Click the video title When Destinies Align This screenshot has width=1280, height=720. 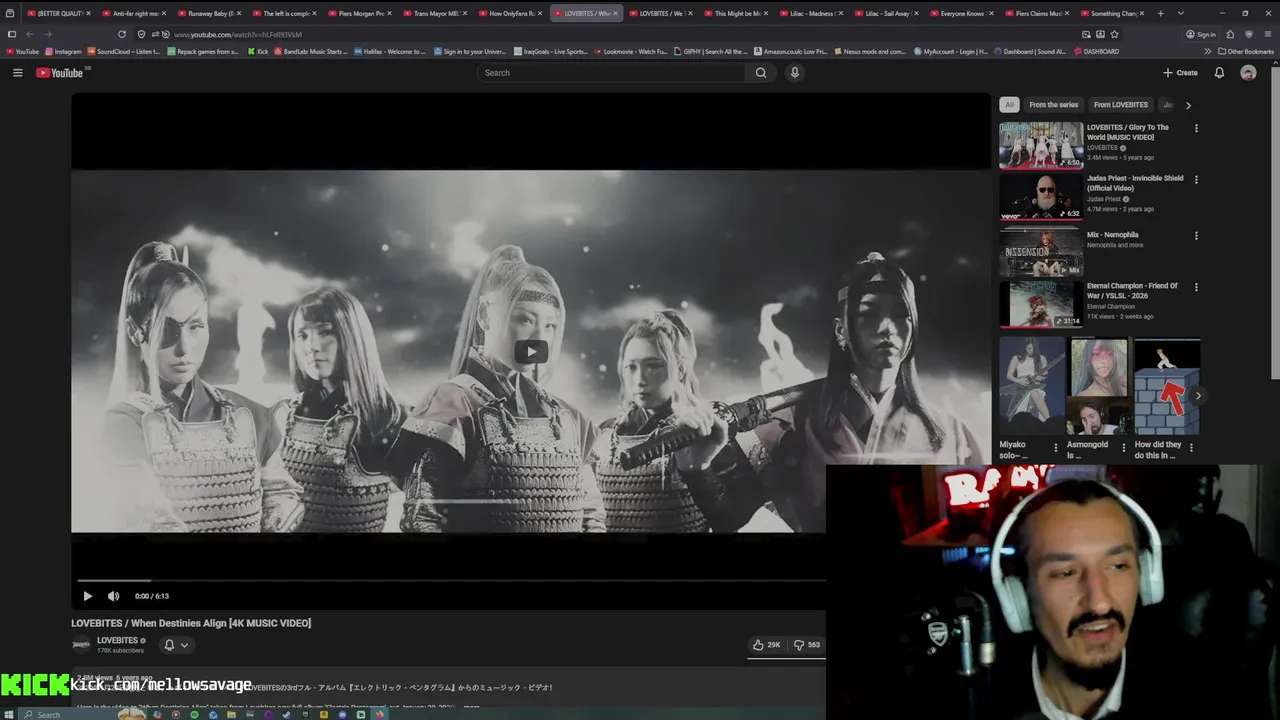point(191,623)
